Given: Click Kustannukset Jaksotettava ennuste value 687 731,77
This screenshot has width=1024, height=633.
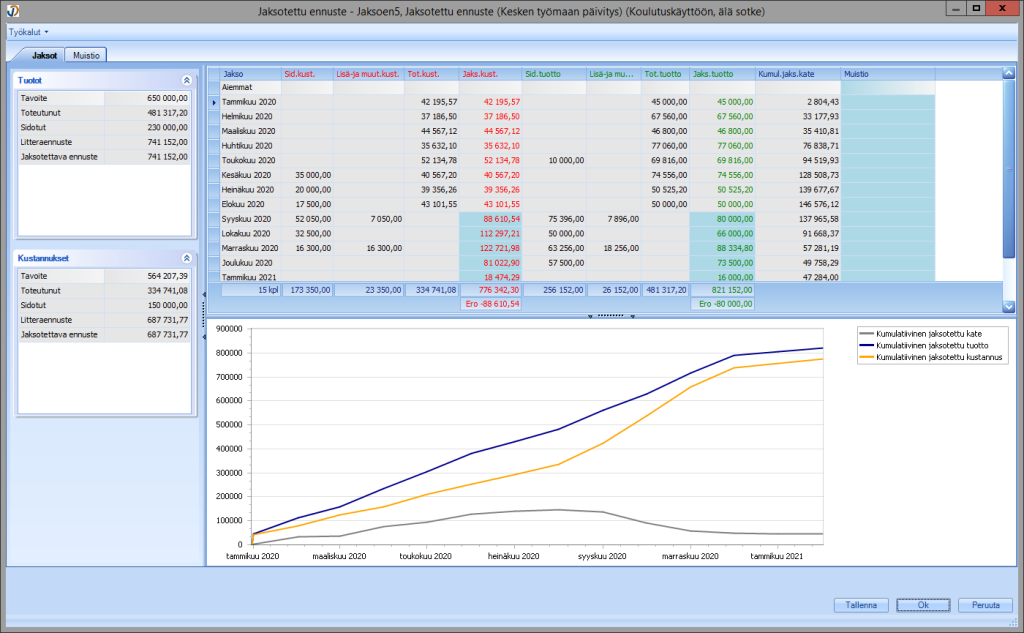Looking at the screenshot, I should [x=148, y=334].
